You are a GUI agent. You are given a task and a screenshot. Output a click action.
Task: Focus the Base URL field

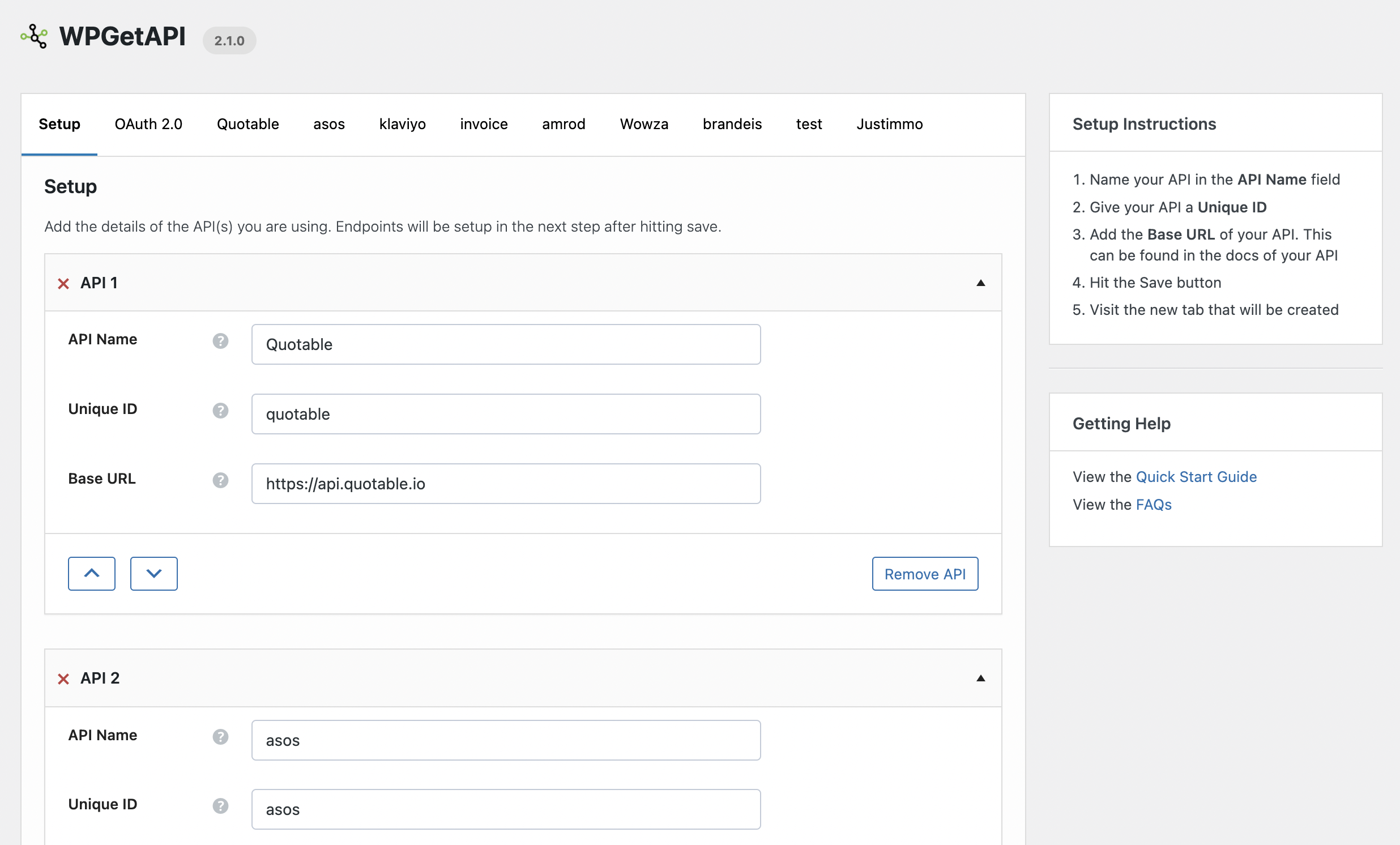[x=506, y=484]
